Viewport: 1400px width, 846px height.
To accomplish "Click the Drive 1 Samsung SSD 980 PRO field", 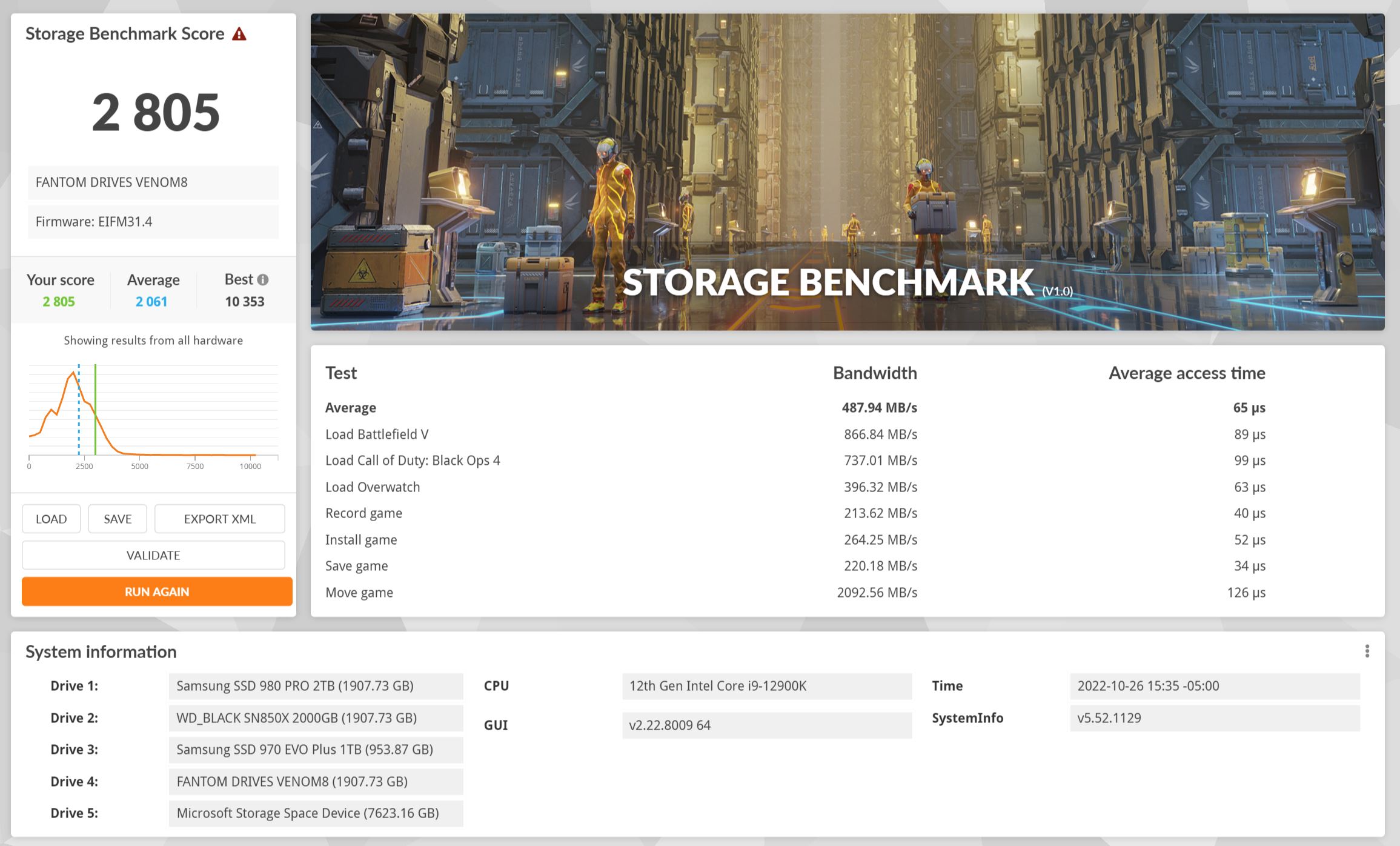I will click(x=316, y=686).
